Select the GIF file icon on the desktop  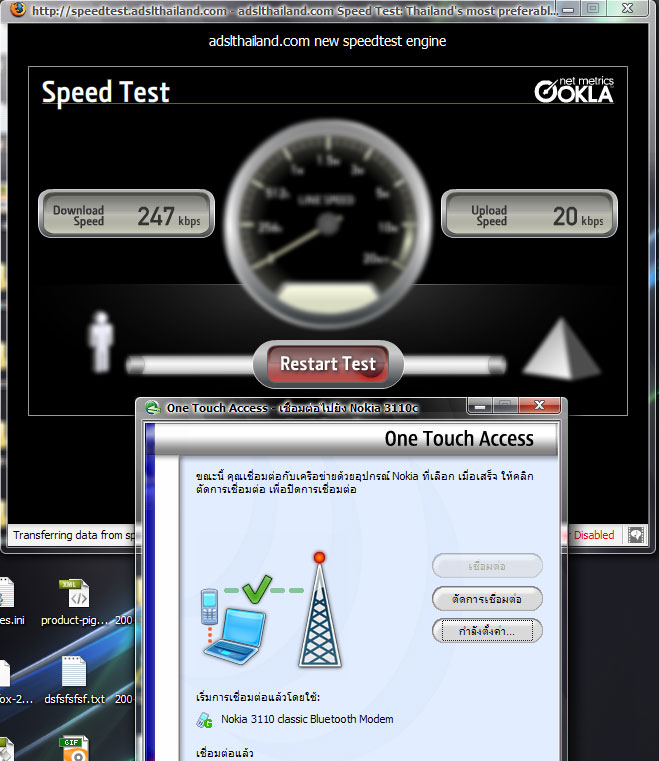[x=74, y=748]
